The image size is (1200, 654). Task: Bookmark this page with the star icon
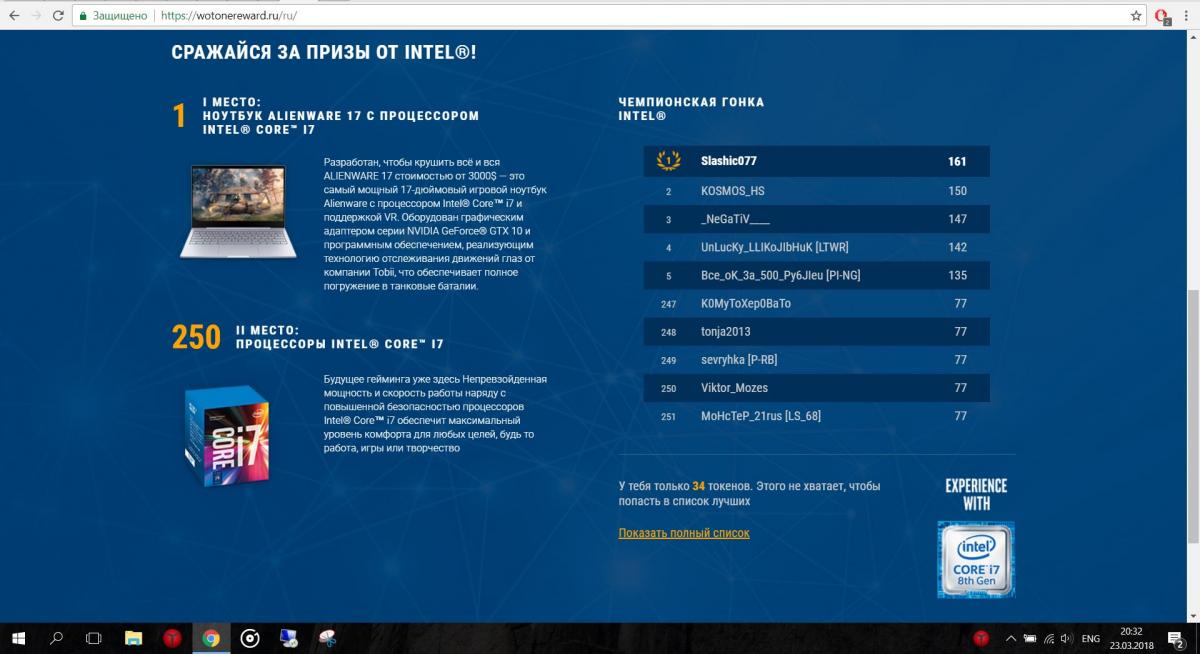point(1136,16)
